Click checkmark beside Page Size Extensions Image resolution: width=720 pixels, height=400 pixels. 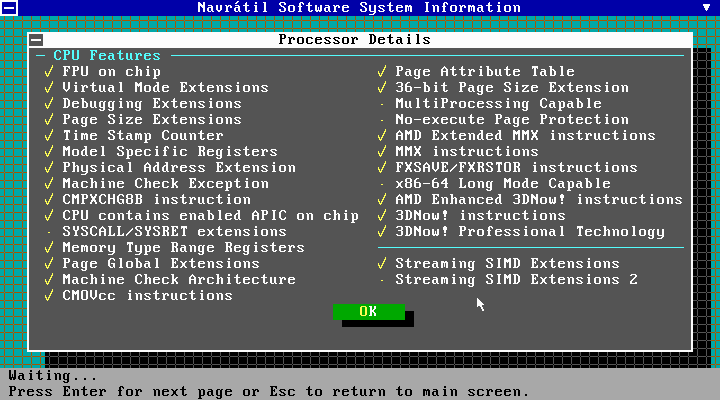pyautogui.click(x=49, y=120)
